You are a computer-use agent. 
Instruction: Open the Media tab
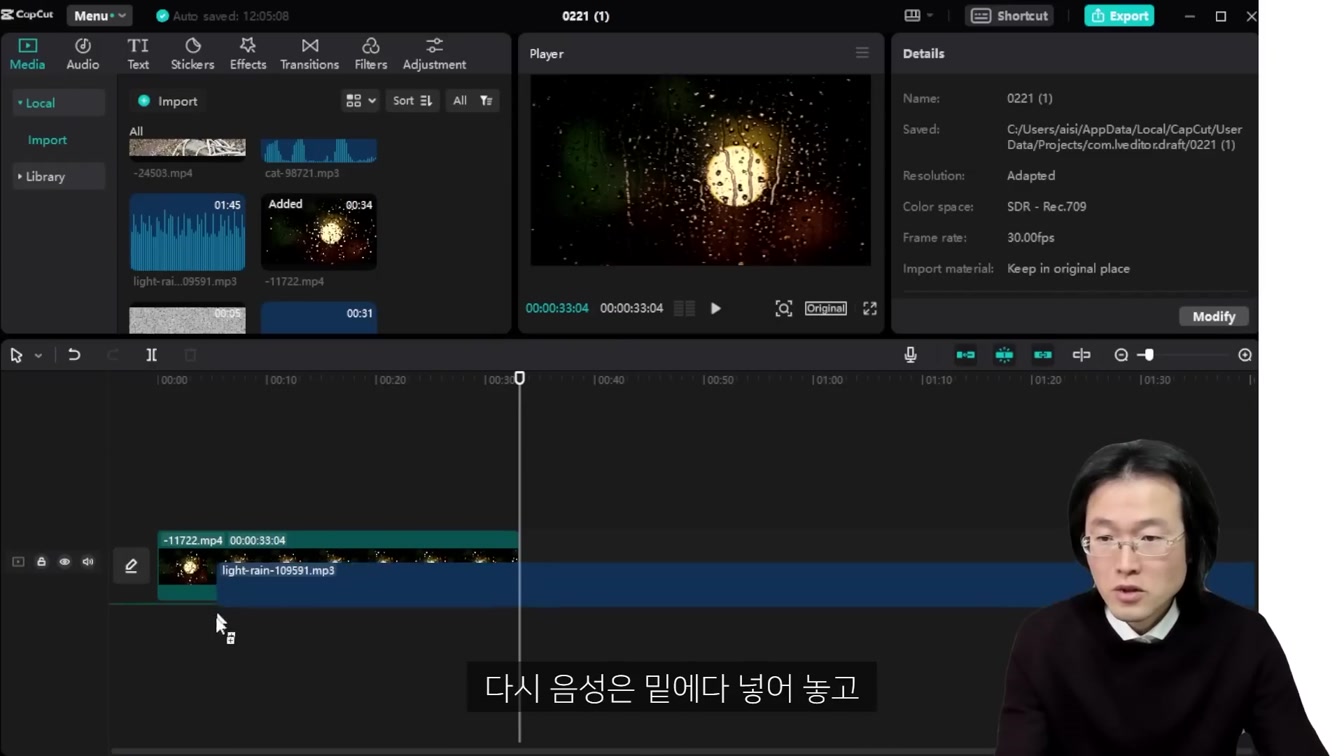pyautogui.click(x=27, y=54)
